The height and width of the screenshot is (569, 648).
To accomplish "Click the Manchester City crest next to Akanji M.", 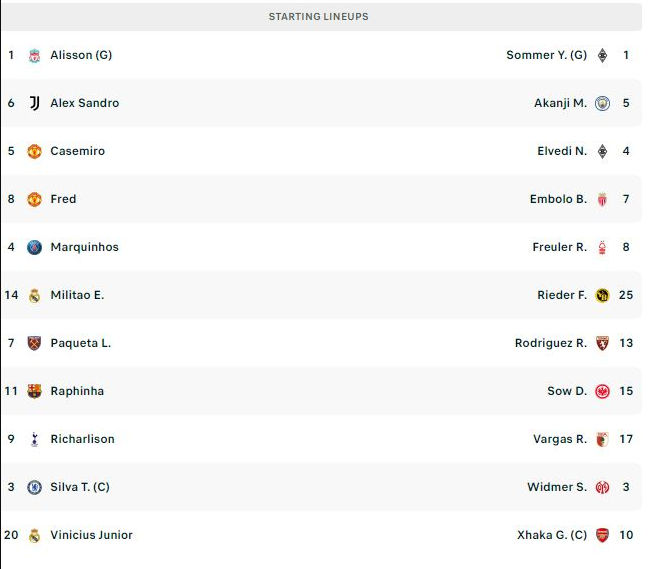I will coord(602,103).
